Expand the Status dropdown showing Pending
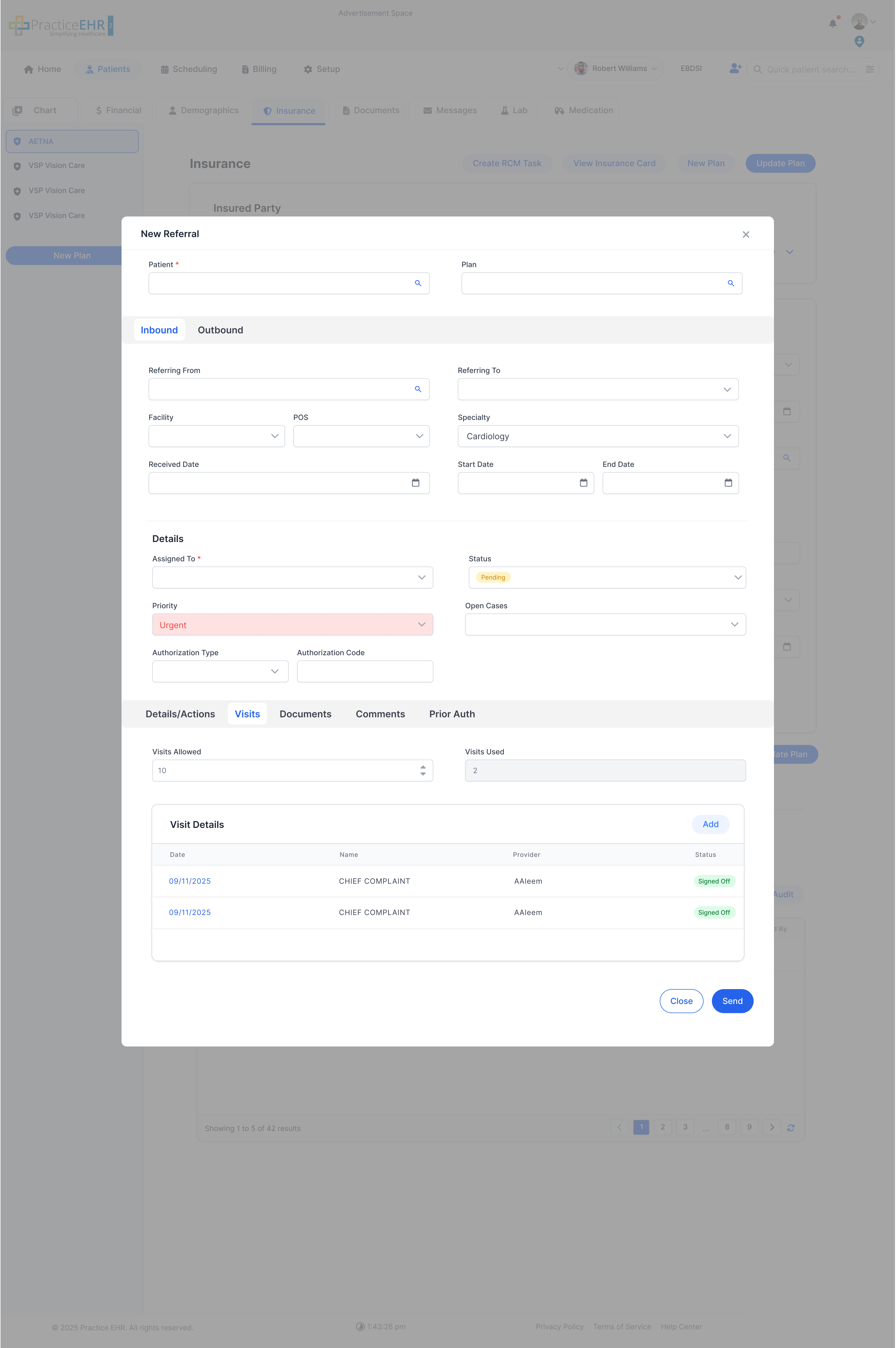 pos(738,577)
